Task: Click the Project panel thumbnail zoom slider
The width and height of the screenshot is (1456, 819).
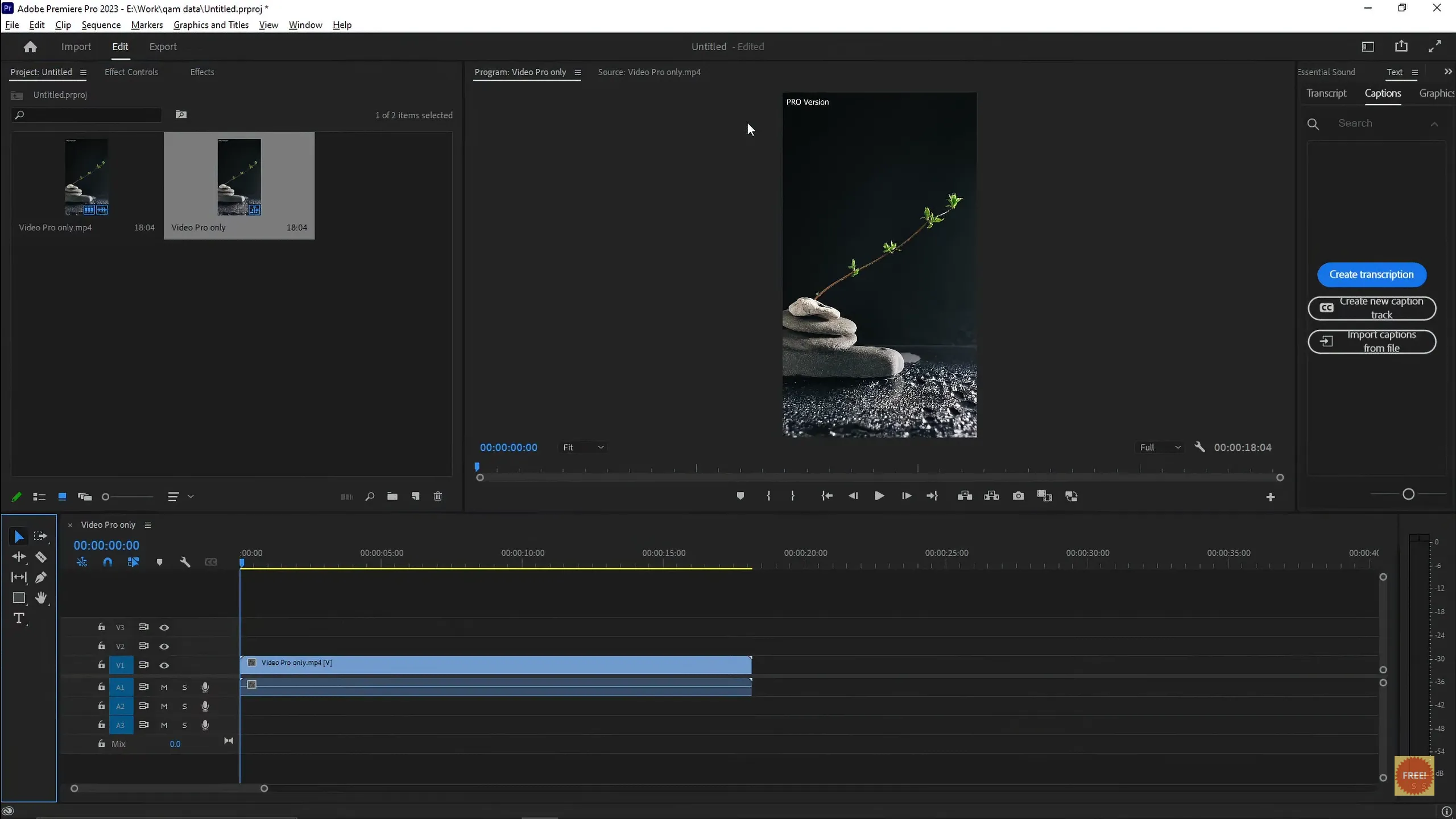Action: tap(128, 497)
